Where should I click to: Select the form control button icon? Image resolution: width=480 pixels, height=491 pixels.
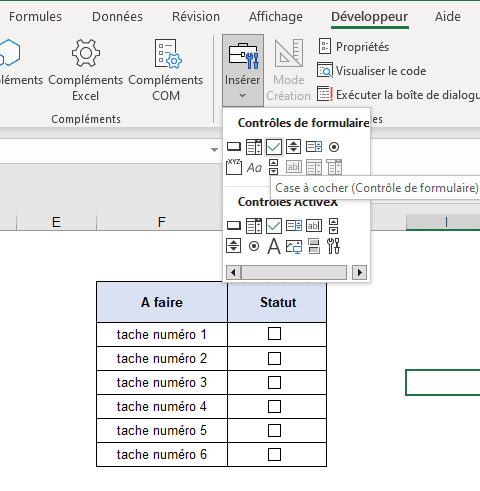tap(234, 147)
